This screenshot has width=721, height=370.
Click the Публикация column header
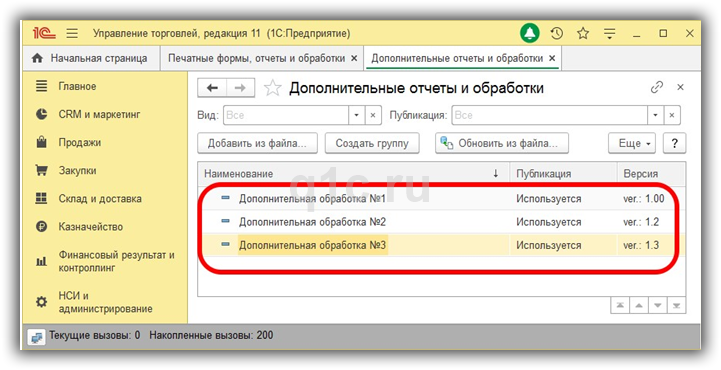tap(563, 174)
